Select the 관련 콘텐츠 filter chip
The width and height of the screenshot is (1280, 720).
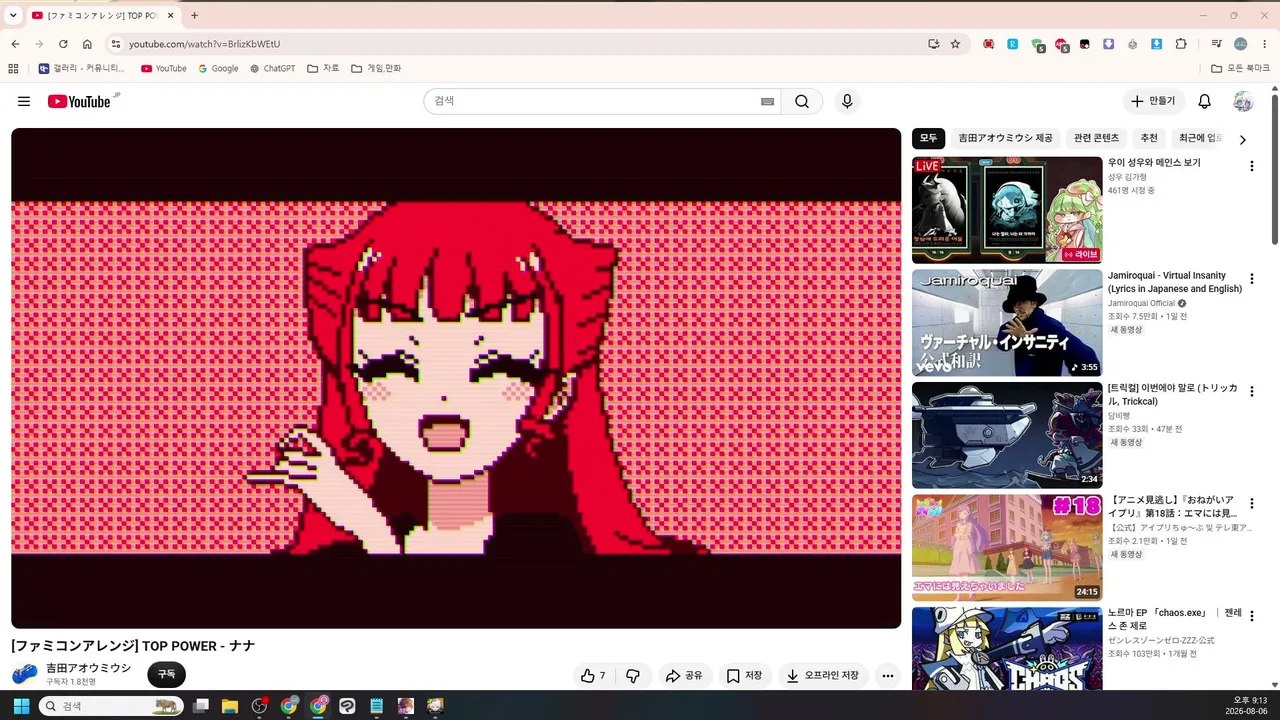click(1096, 138)
